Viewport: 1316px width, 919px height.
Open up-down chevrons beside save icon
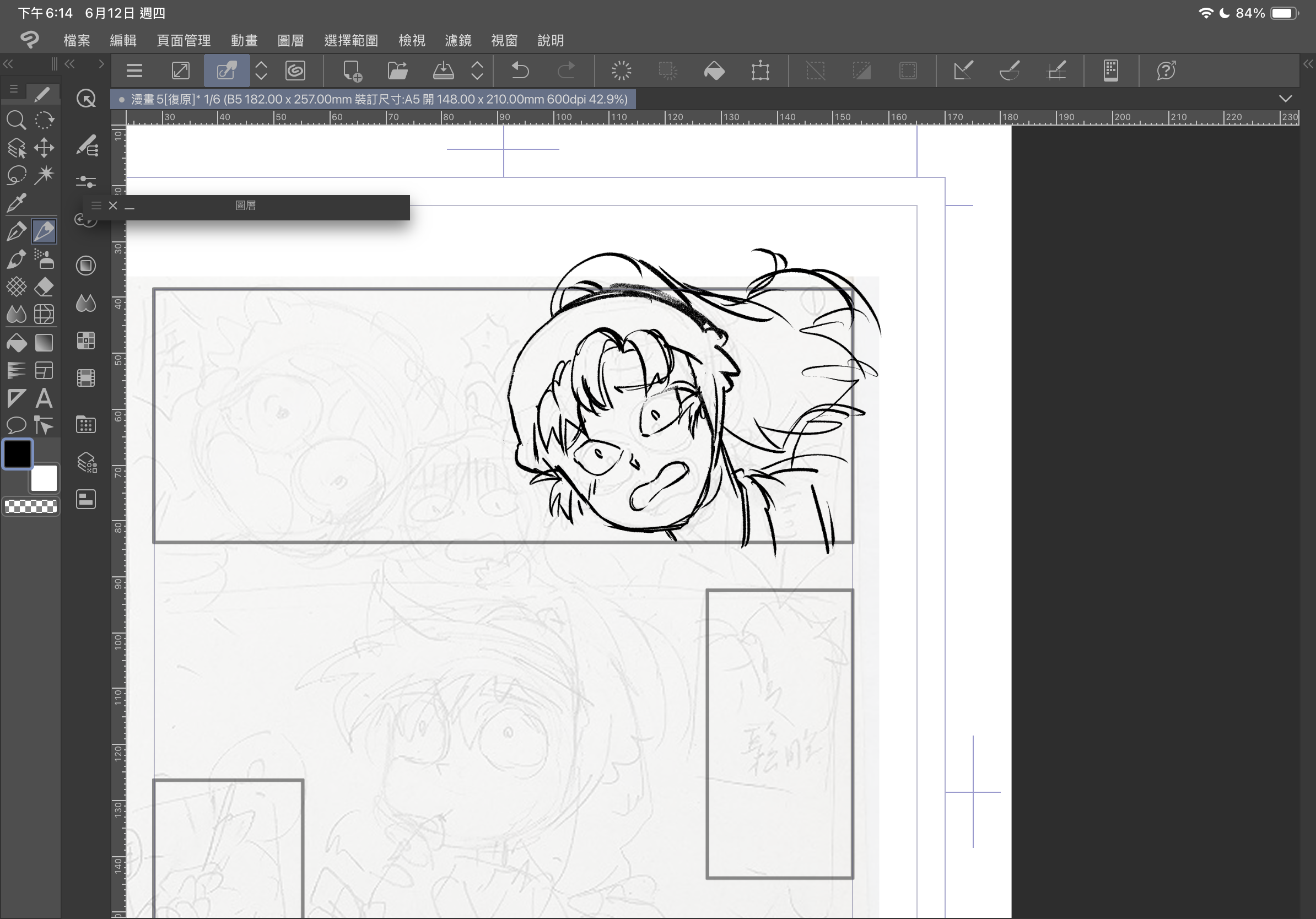477,71
